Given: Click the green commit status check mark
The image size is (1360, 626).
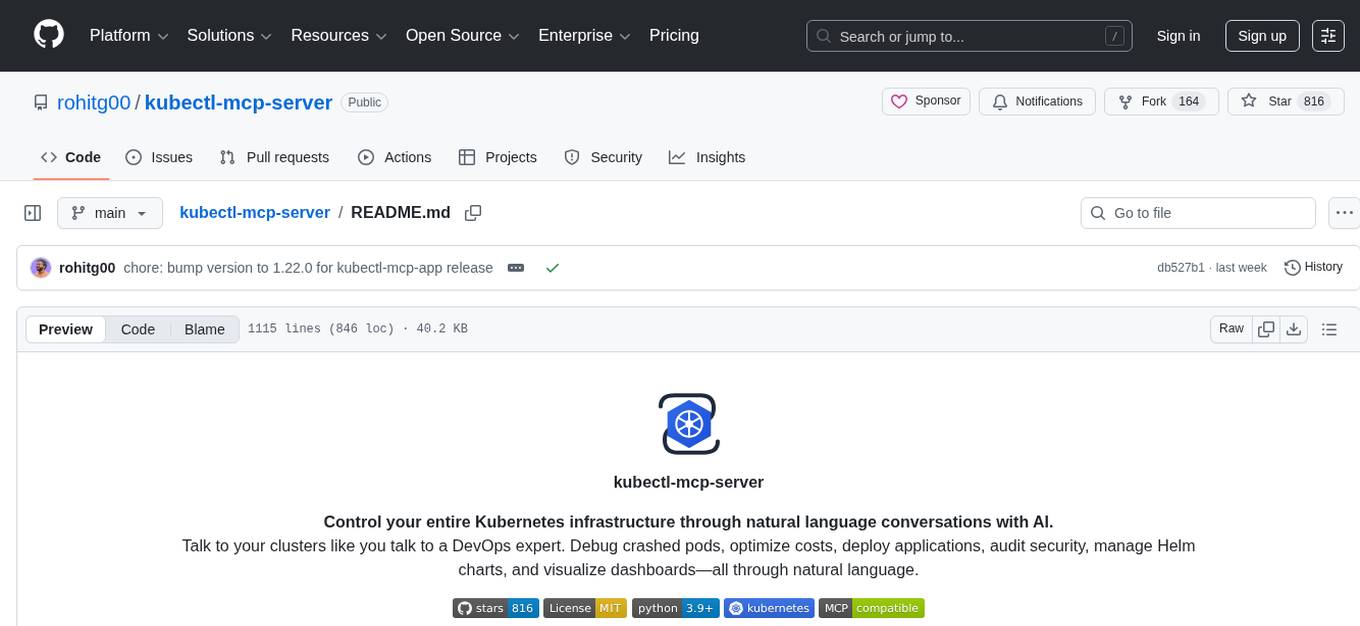Looking at the screenshot, I should click(552, 267).
